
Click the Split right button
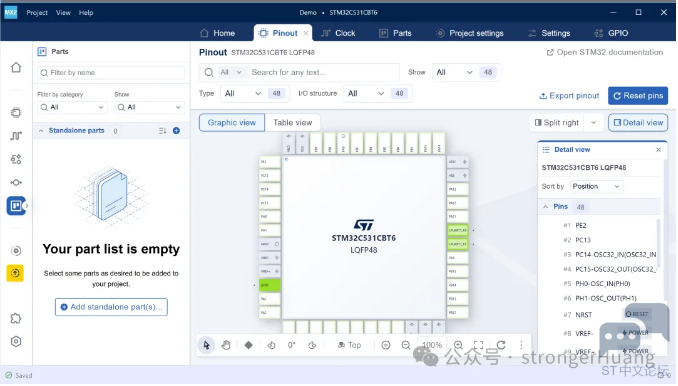click(x=557, y=123)
